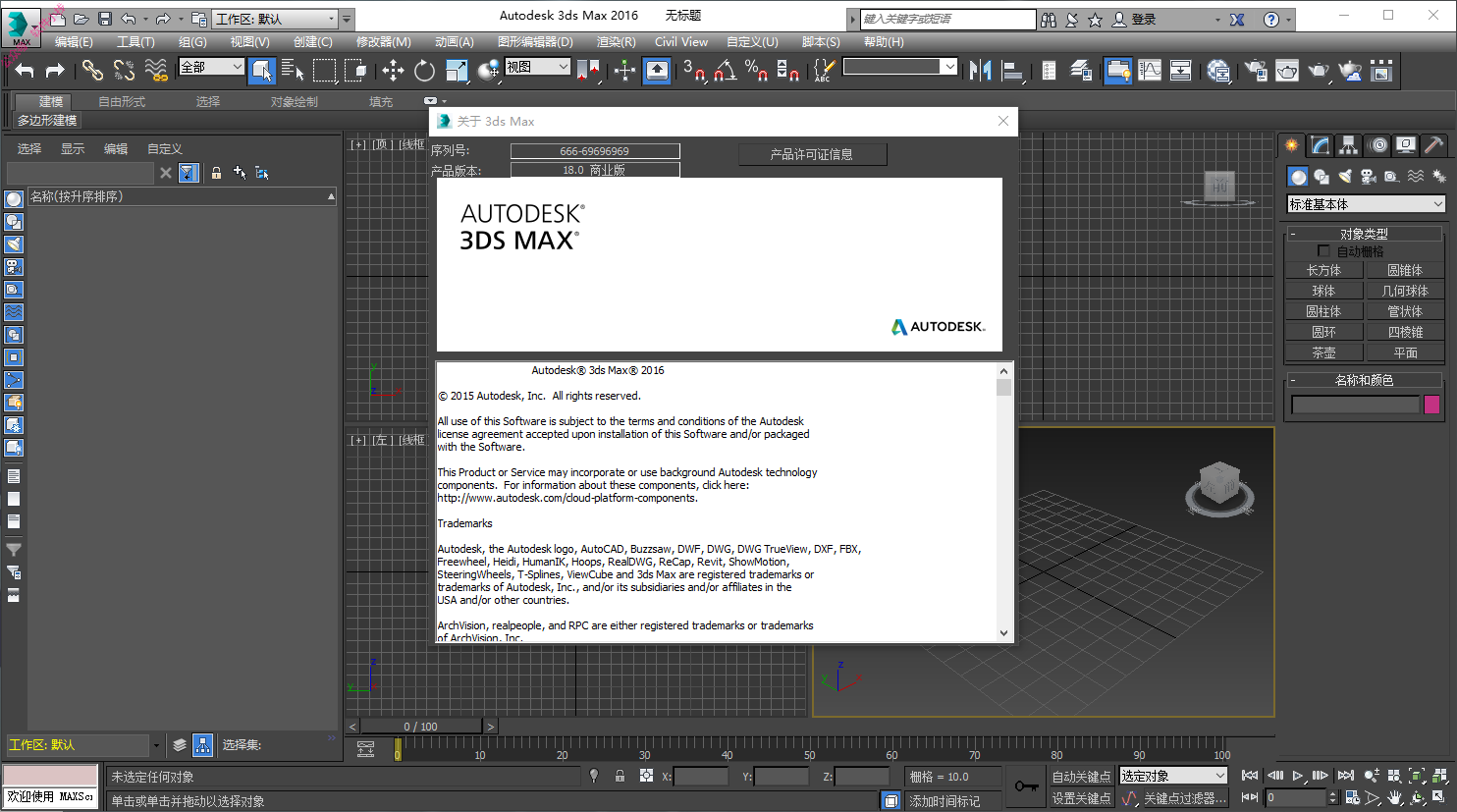Image resolution: width=1457 pixels, height=812 pixels.
Task: Click the Select and Place sphere icon
Action: click(488, 70)
